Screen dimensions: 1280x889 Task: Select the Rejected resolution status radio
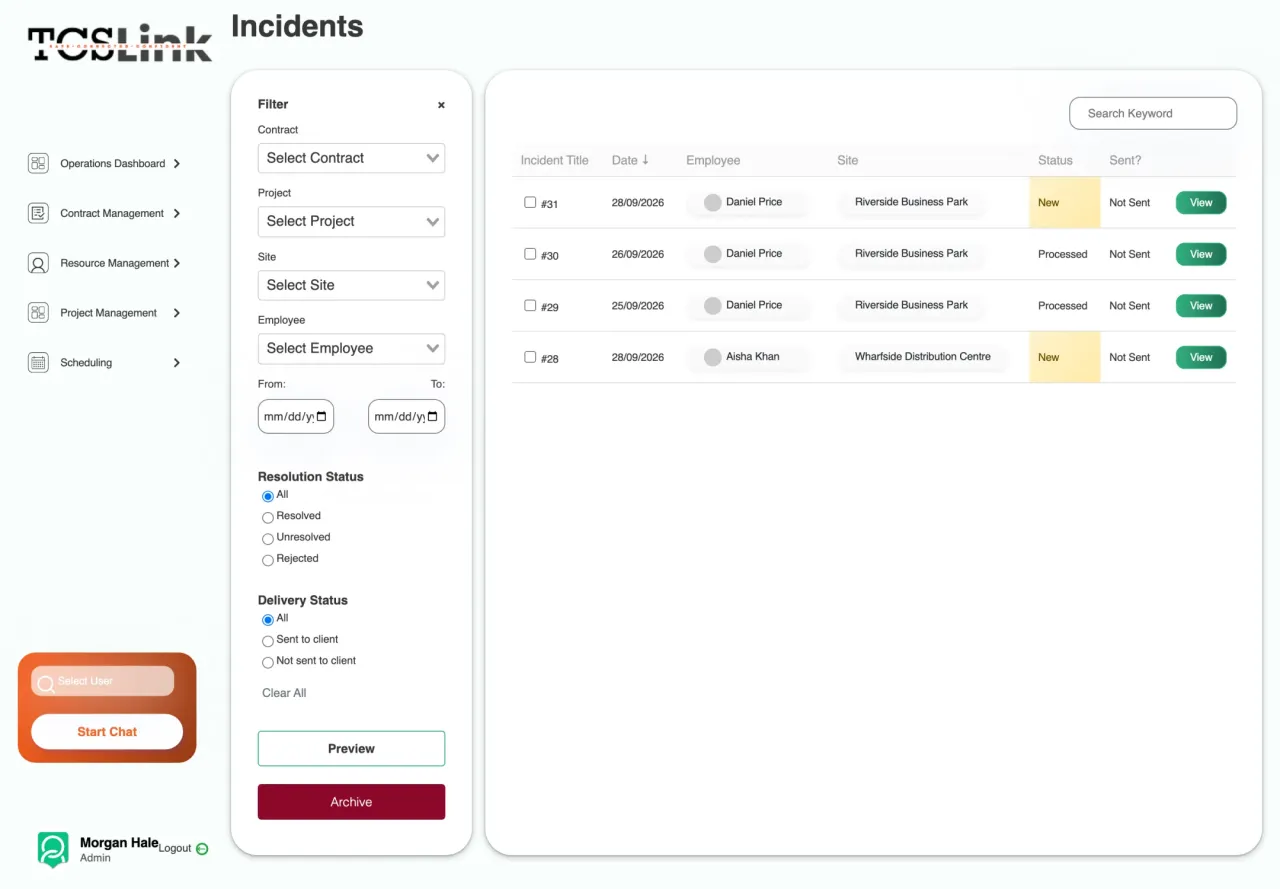[x=268, y=561]
